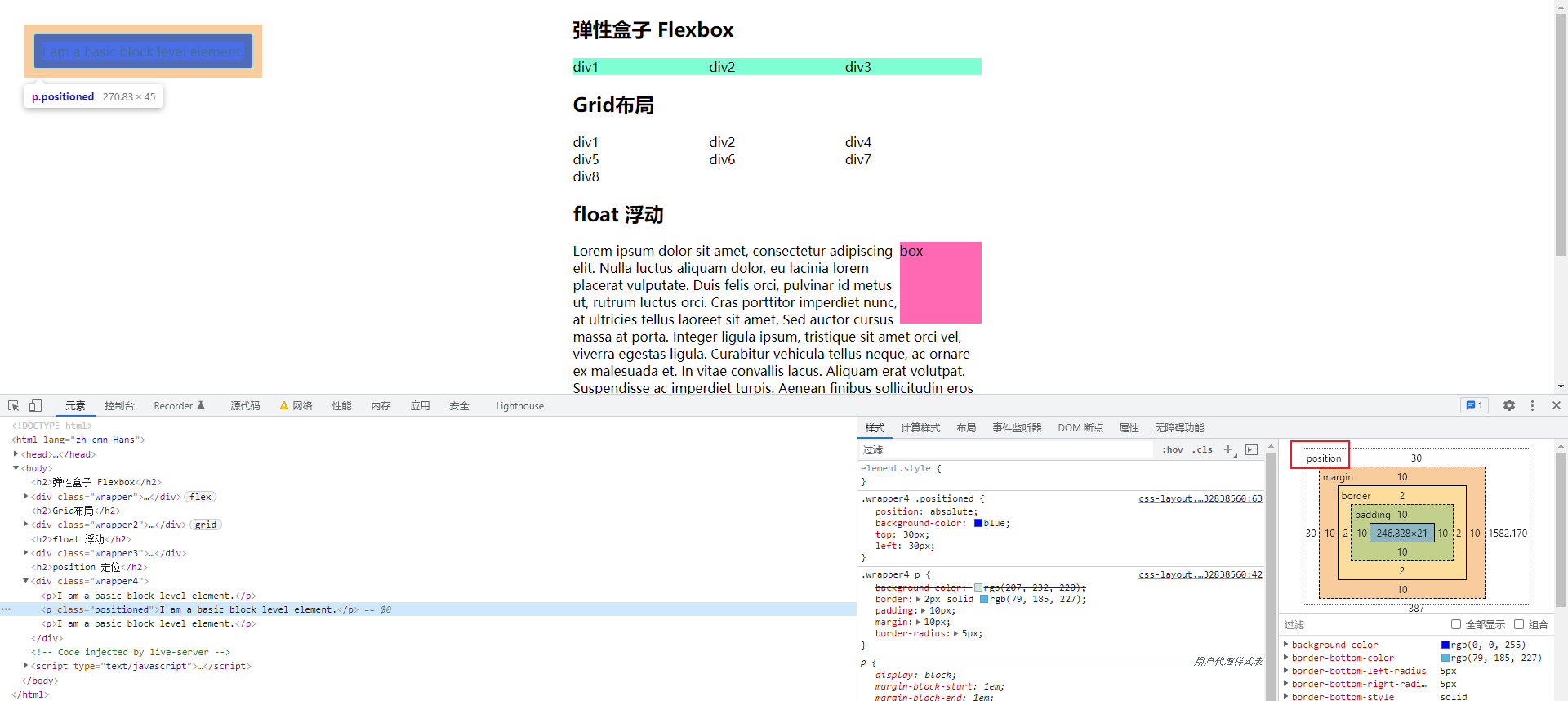The width and height of the screenshot is (1568, 701).
Task: Open the 内存 Memory tab
Action: pyautogui.click(x=381, y=405)
